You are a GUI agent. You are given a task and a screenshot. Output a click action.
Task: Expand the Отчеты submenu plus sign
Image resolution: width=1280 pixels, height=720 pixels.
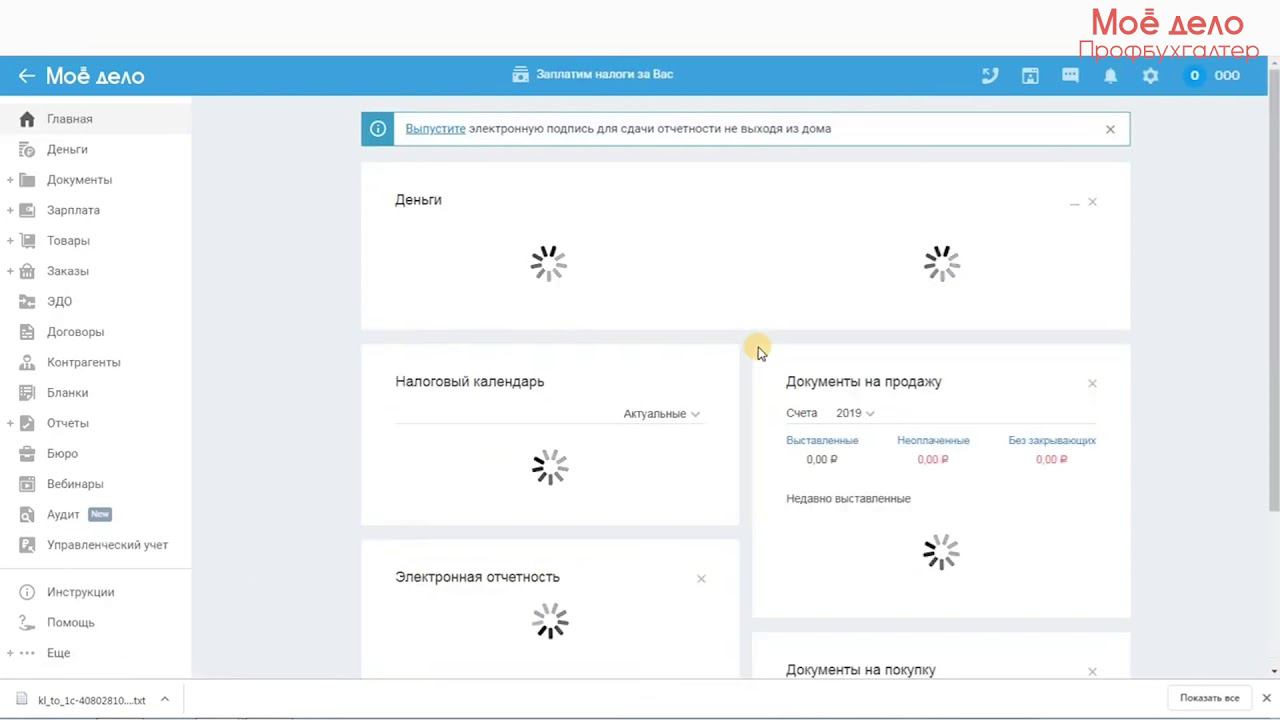[10, 423]
